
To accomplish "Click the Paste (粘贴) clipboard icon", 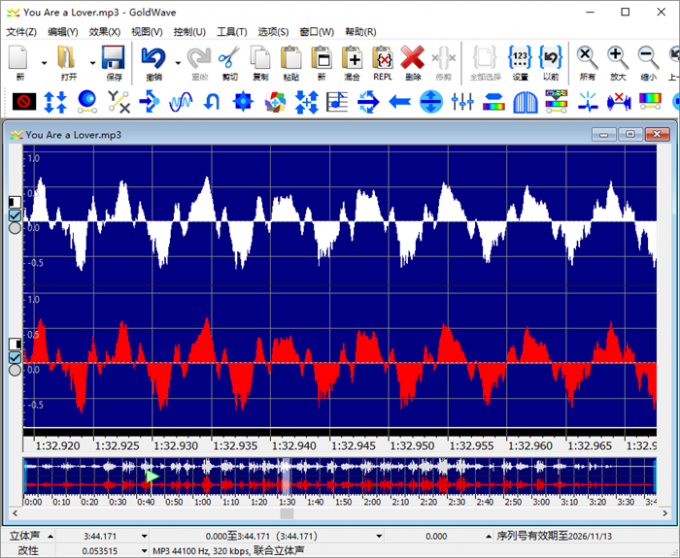I will [x=291, y=58].
